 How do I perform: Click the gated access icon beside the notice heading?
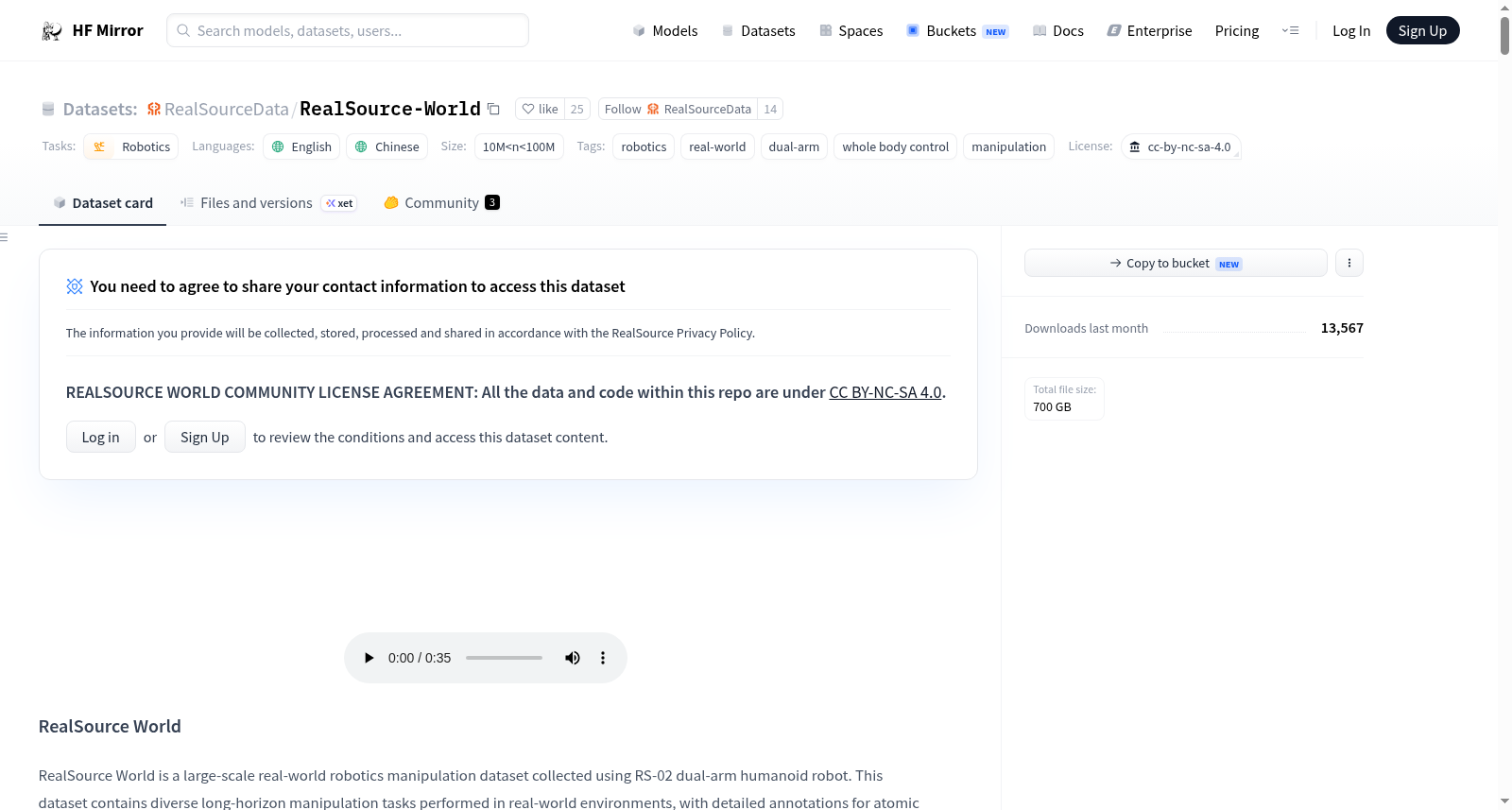75,286
